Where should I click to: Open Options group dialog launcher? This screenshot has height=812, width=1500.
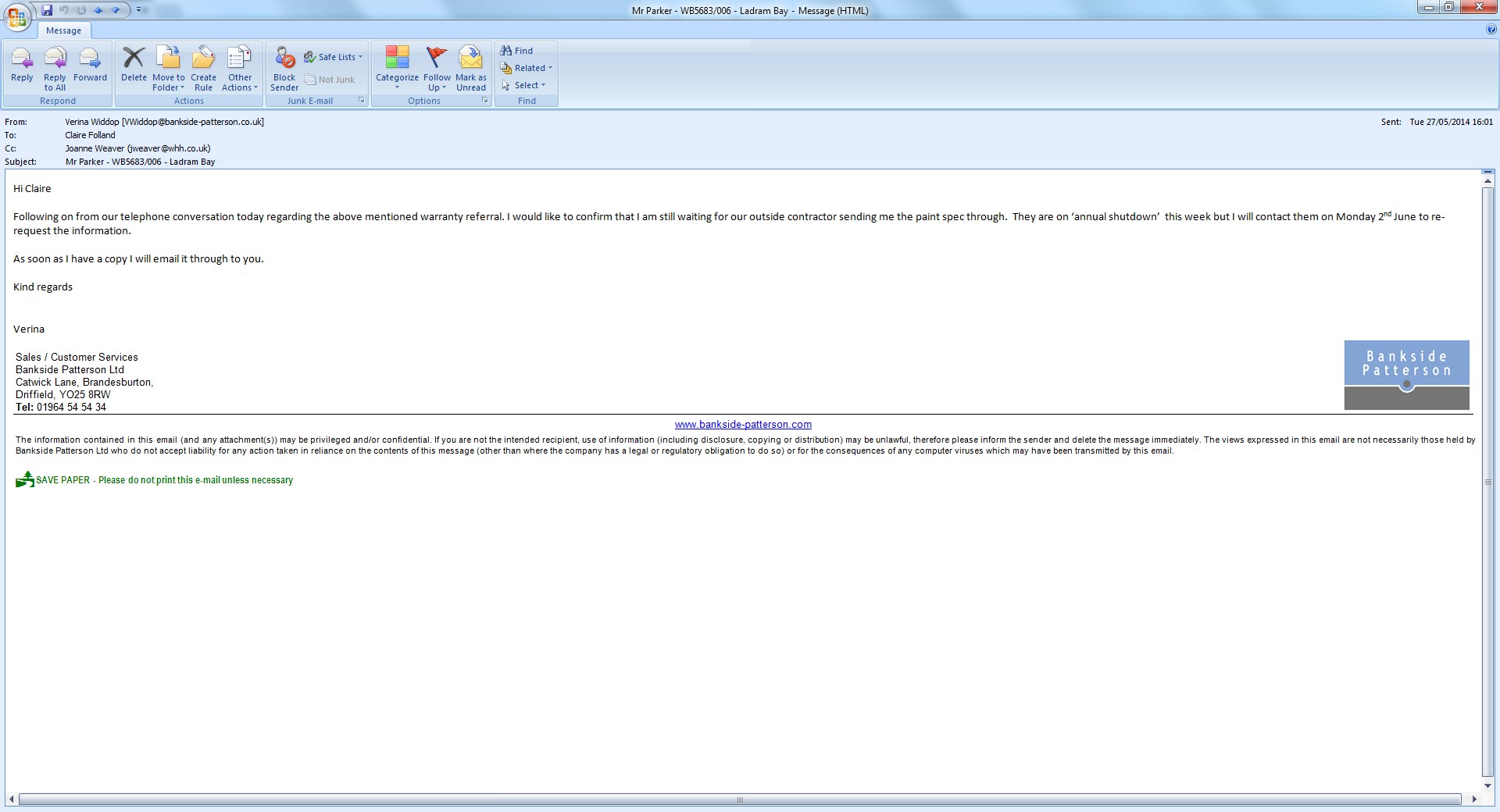tap(484, 101)
